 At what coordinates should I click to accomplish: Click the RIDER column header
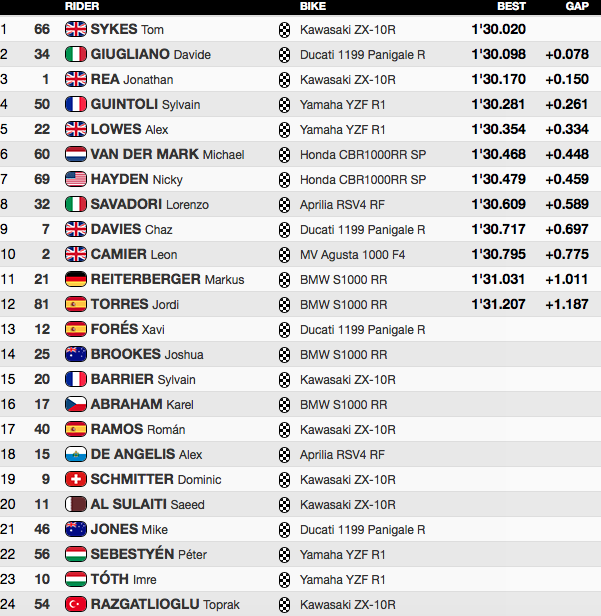(82, 6)
